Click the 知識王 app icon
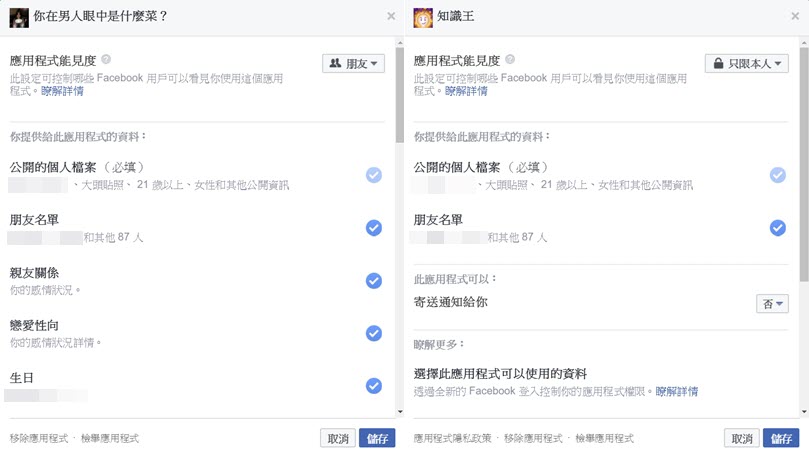 [423, 16]
